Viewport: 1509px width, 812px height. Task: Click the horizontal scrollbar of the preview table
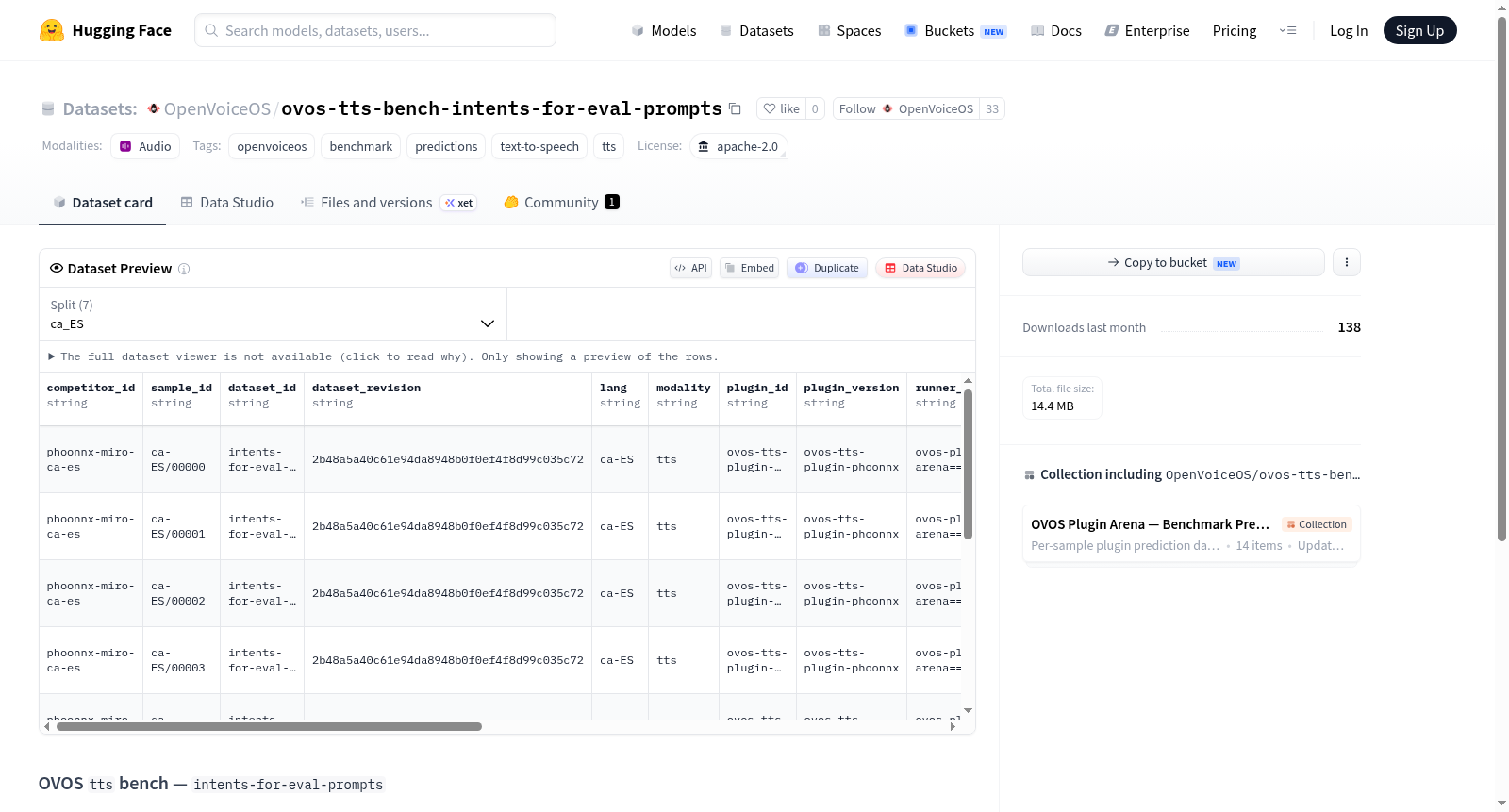point(269,726)
